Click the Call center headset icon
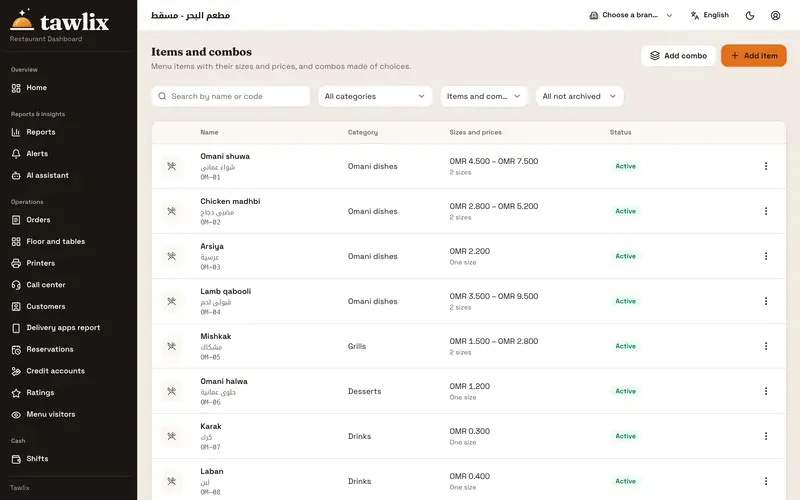This screenshot has height=500, width=800. pos(16,285)
